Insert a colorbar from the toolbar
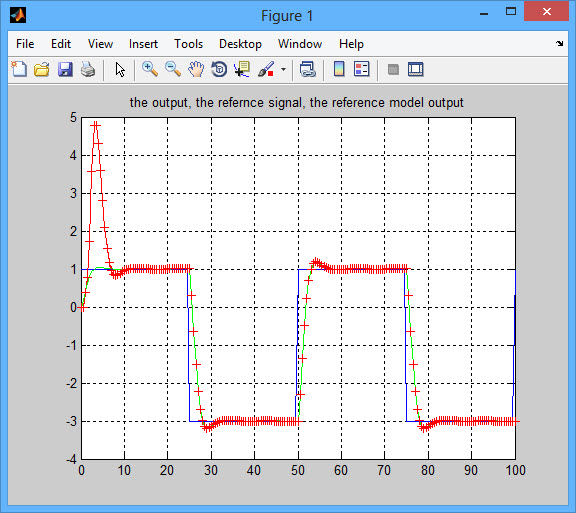Image resolution: width=576 pixels, height=513 pixels. click(339, 69)
